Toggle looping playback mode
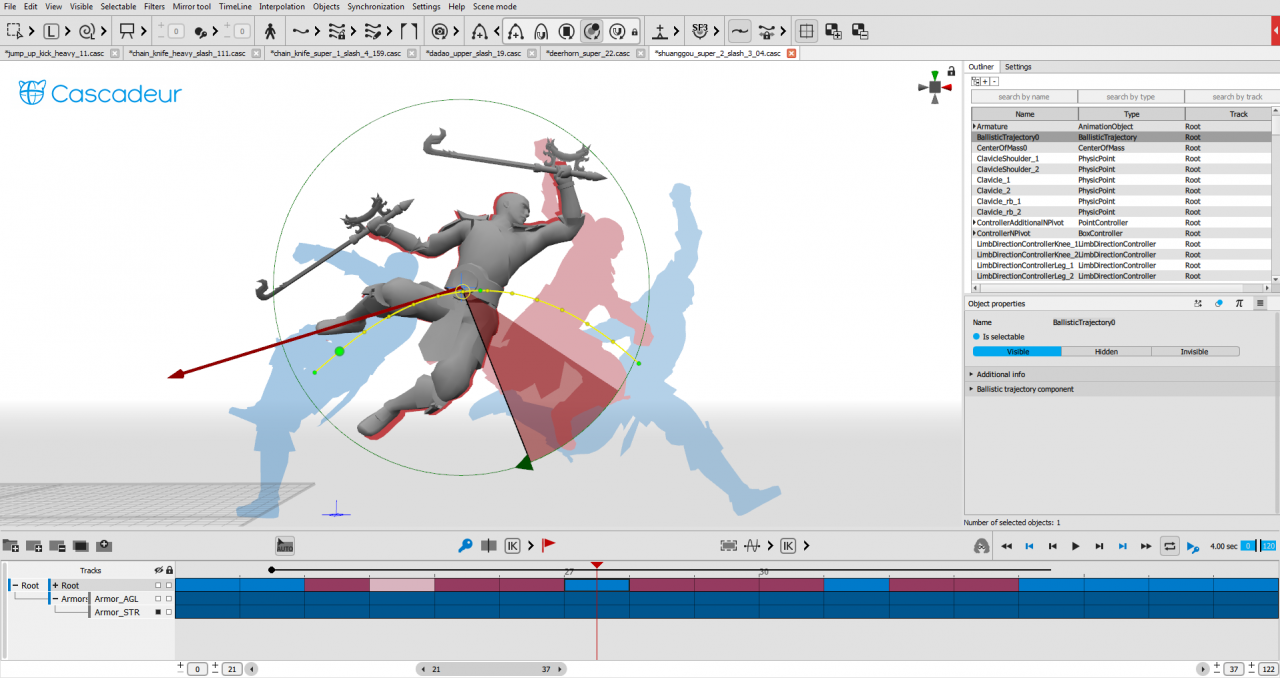The image size is (1280, 678). coord(1170,546)
